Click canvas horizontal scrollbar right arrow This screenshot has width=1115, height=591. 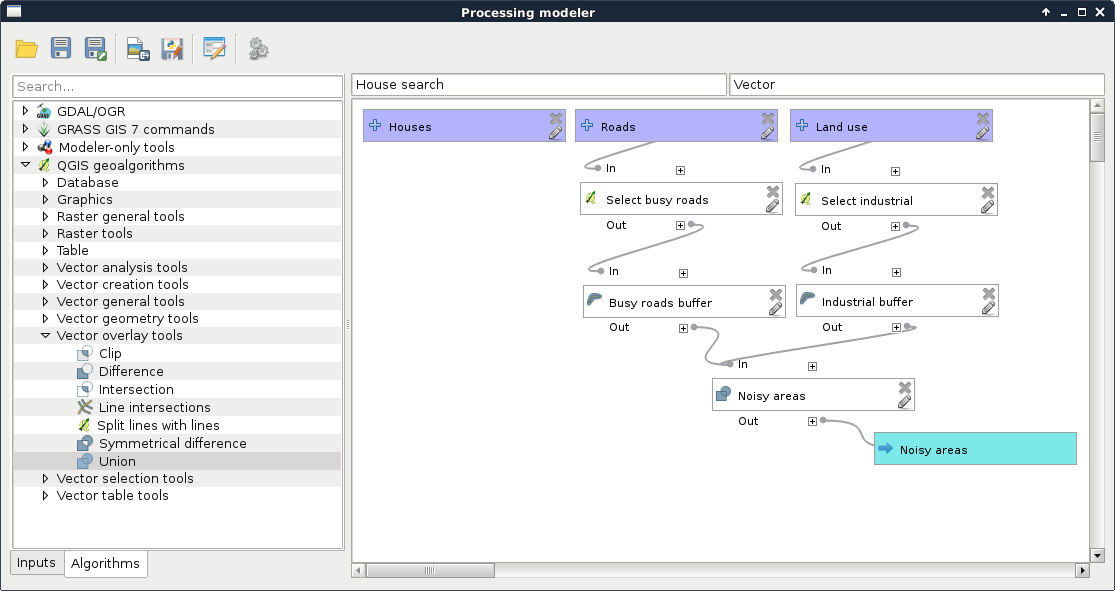pos(1082,570)
